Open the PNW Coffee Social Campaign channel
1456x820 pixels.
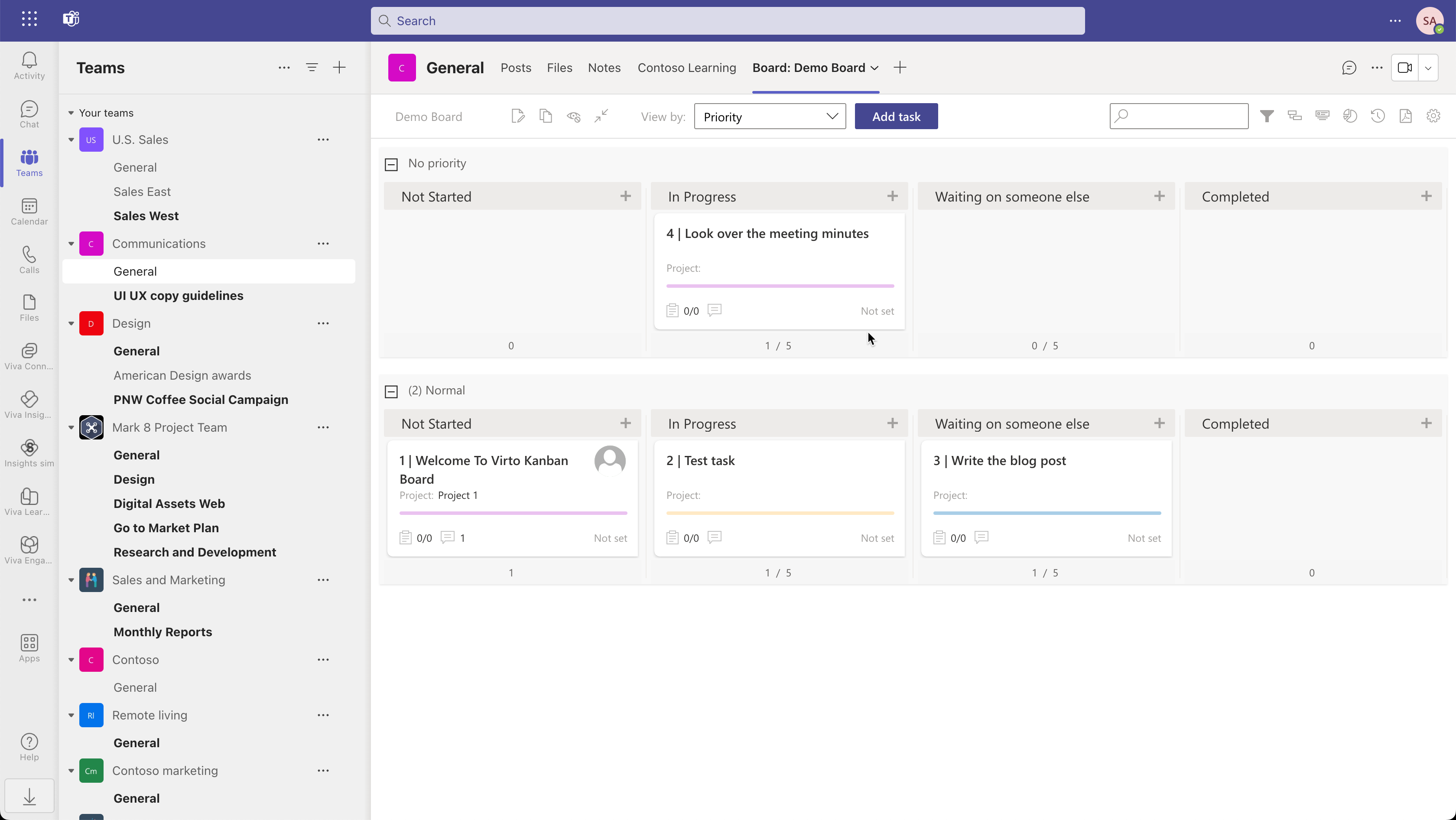201,400
